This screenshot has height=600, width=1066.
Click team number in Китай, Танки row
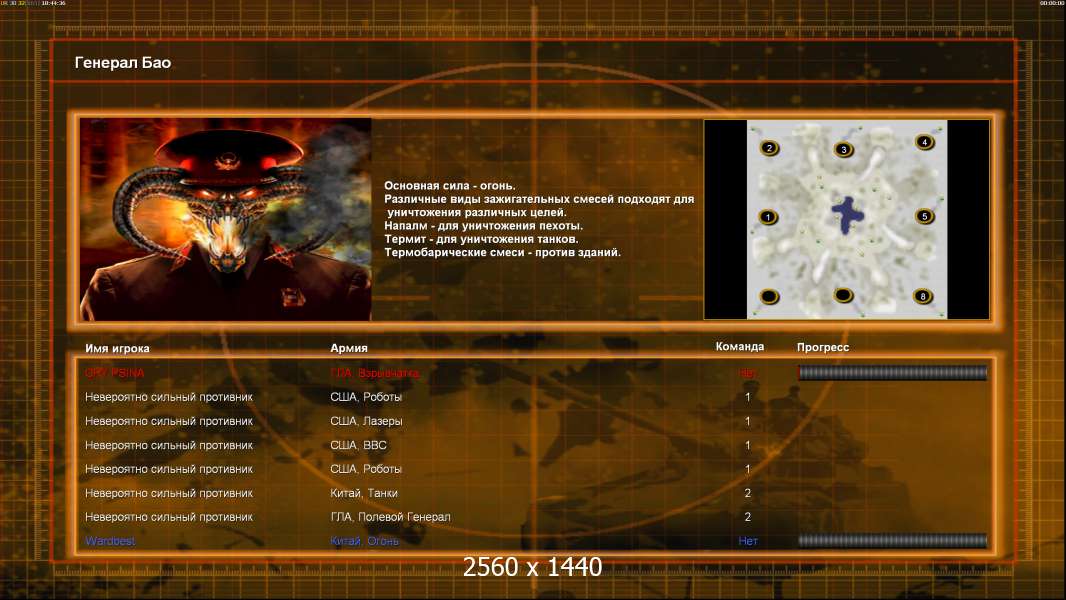pyautogui.click(x=748, y=493)
